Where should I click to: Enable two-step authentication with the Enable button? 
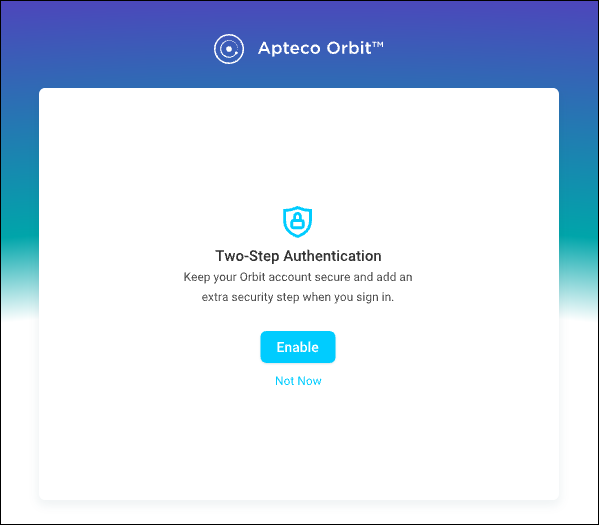coord(298,347)
